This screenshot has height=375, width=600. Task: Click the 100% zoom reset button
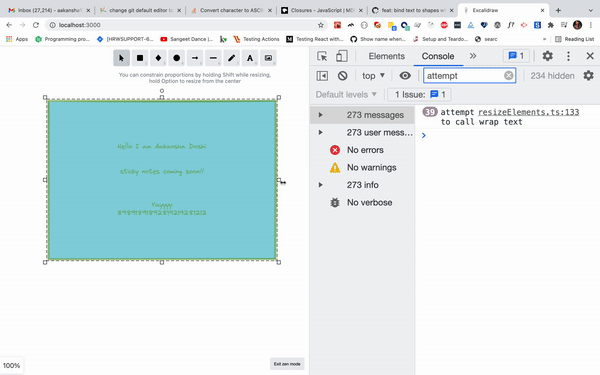click(11, 365)
